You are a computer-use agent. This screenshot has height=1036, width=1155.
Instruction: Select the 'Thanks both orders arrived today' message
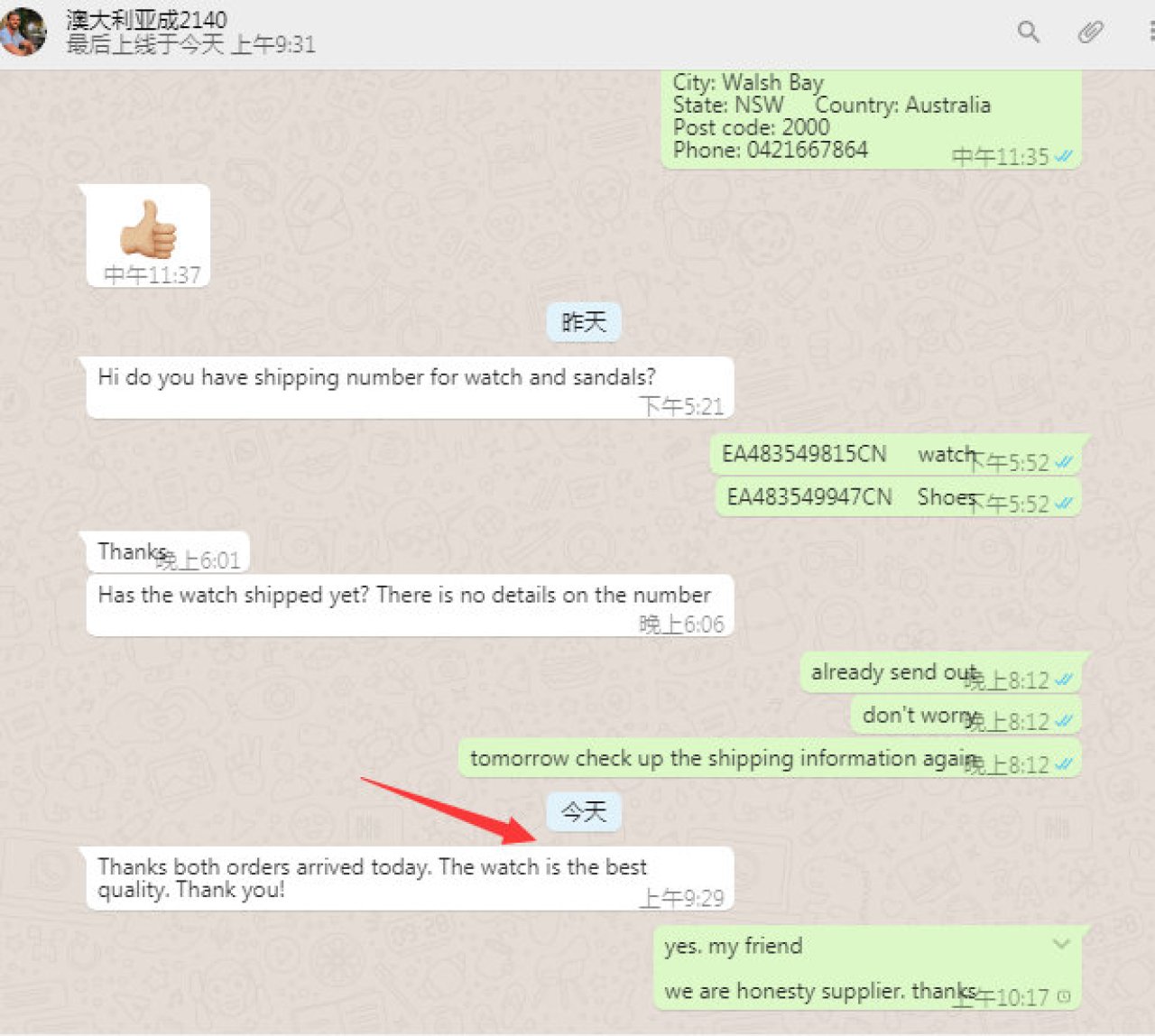click(410, 879)
